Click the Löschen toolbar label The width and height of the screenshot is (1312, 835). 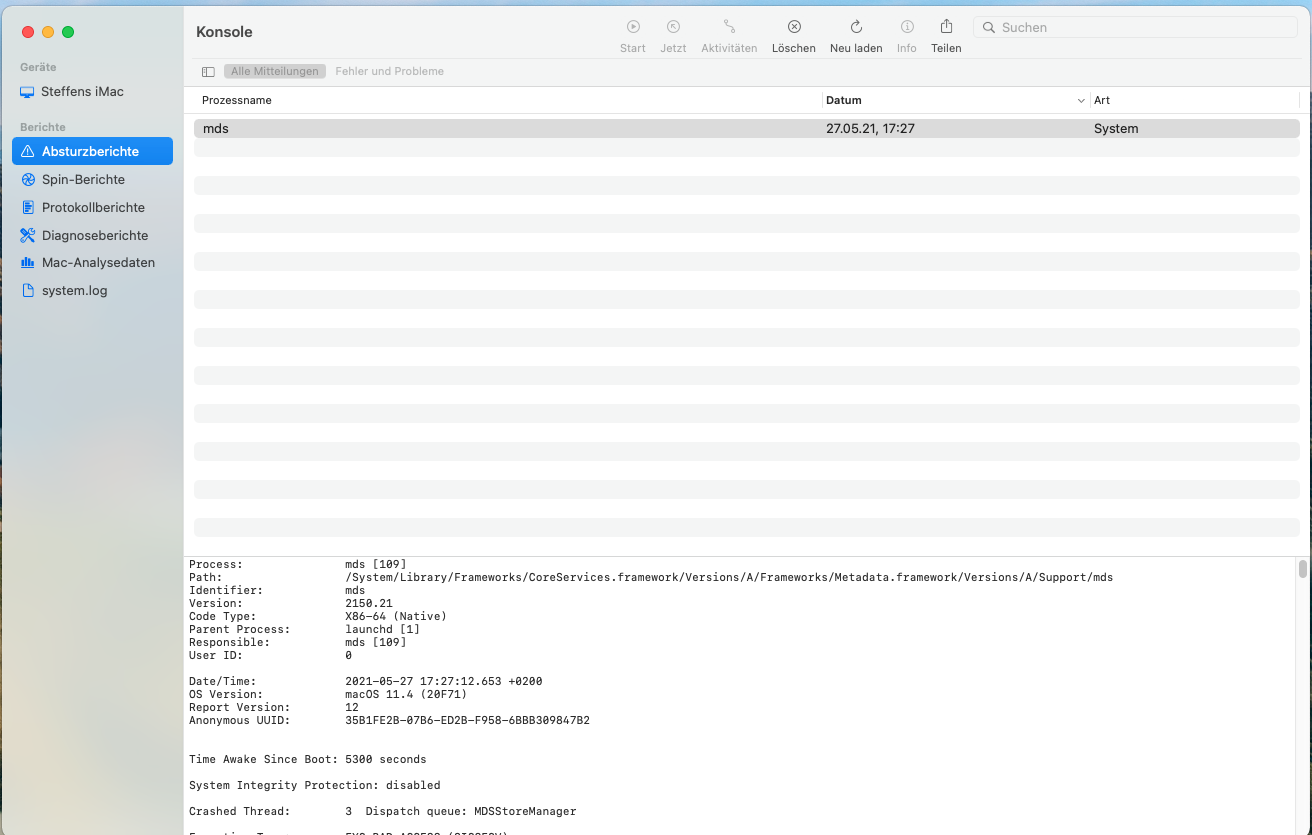click(794, 48)
